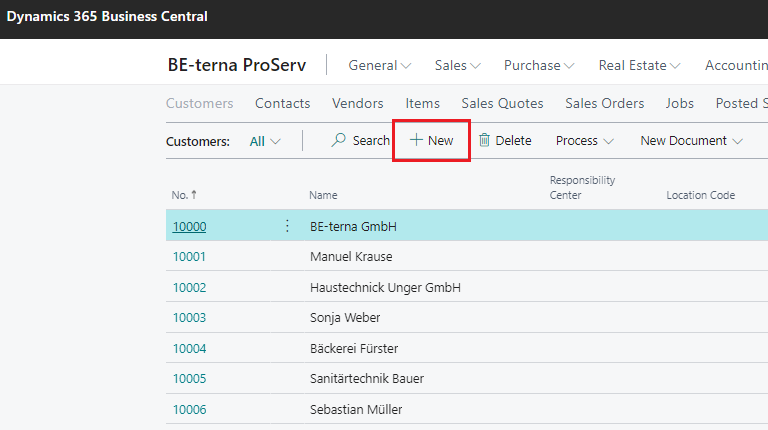Image resolution: width=768 pixels, height=430 pixels.
Task: Click the Location Code column header
Action: (700, 195)
